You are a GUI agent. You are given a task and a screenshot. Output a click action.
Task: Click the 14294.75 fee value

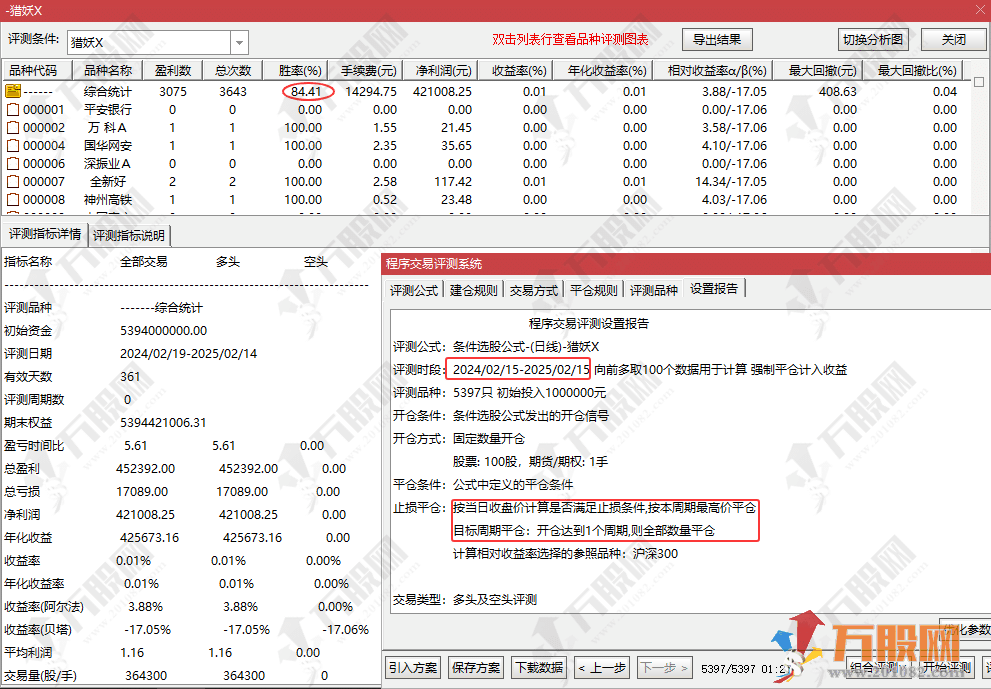pos(371,92)
